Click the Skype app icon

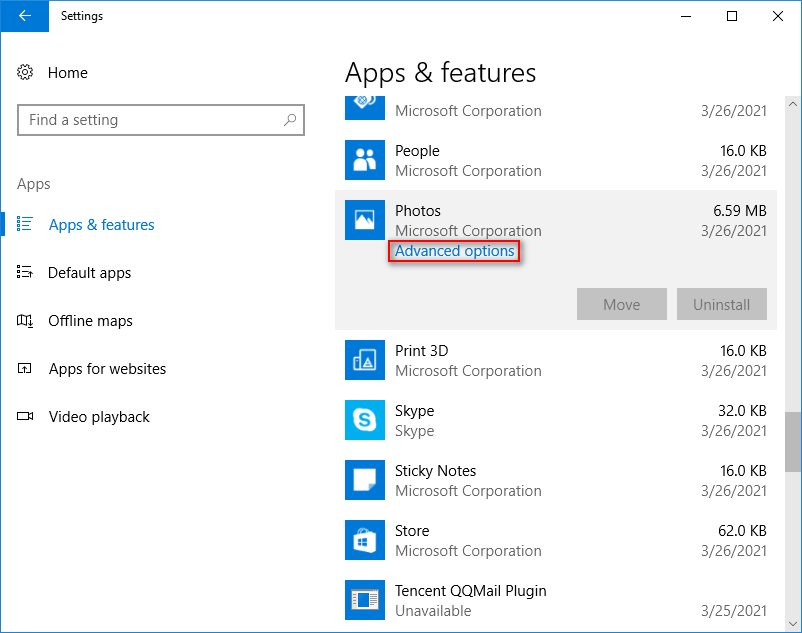[x=365, y=420]
